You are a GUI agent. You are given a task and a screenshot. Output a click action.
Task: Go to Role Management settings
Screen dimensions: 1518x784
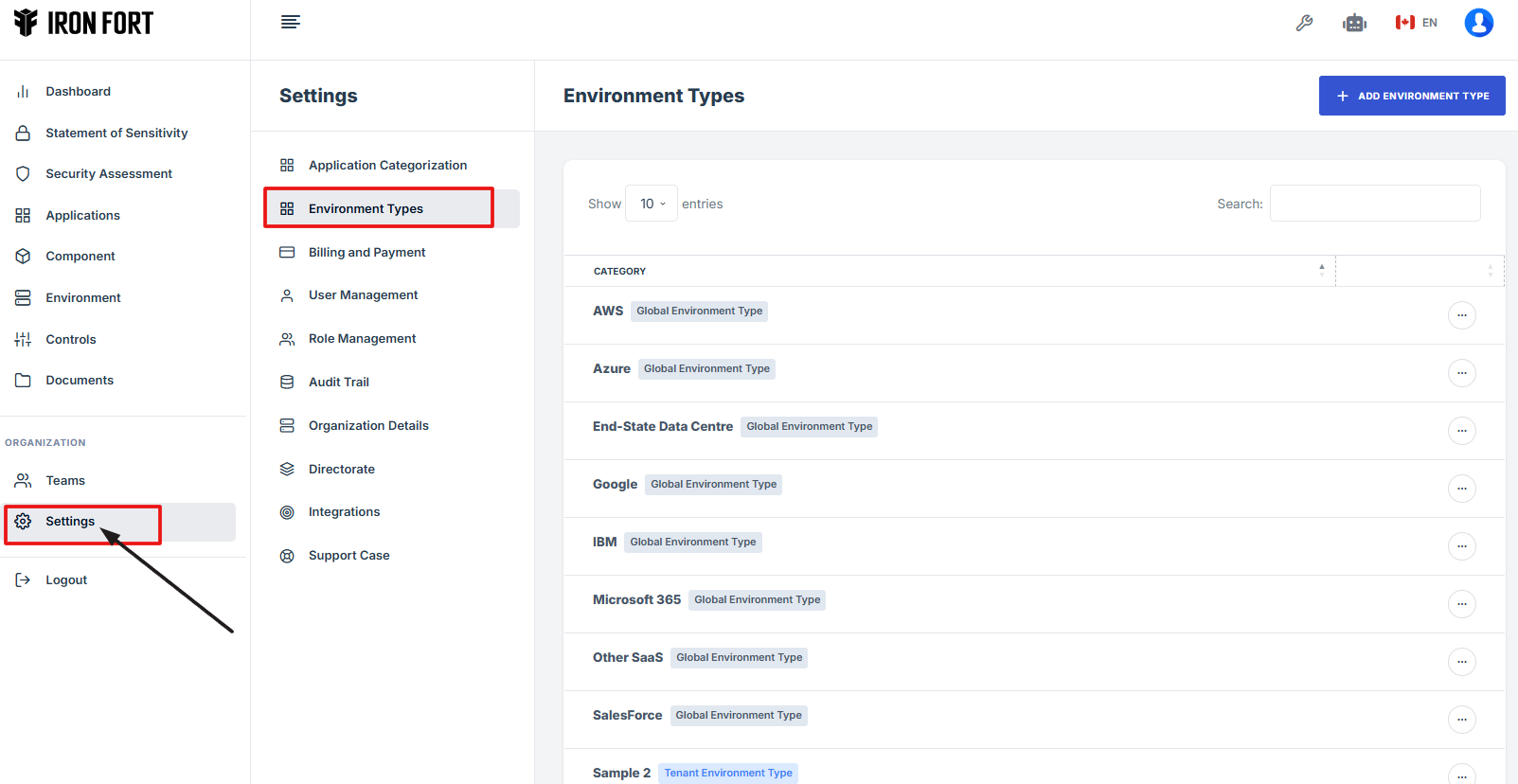[x=362, y=339]
